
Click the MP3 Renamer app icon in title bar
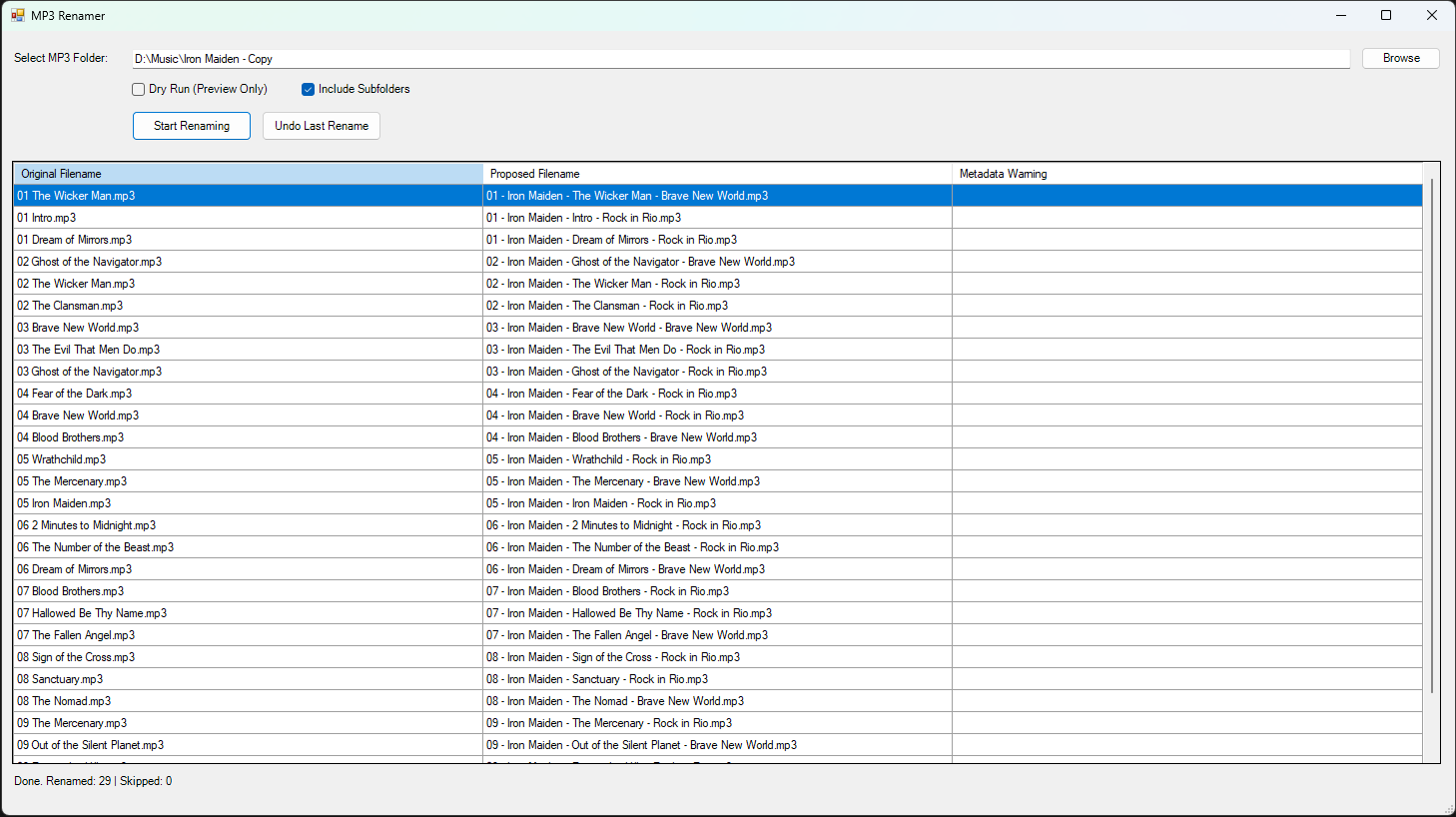(x=17, y=15)
